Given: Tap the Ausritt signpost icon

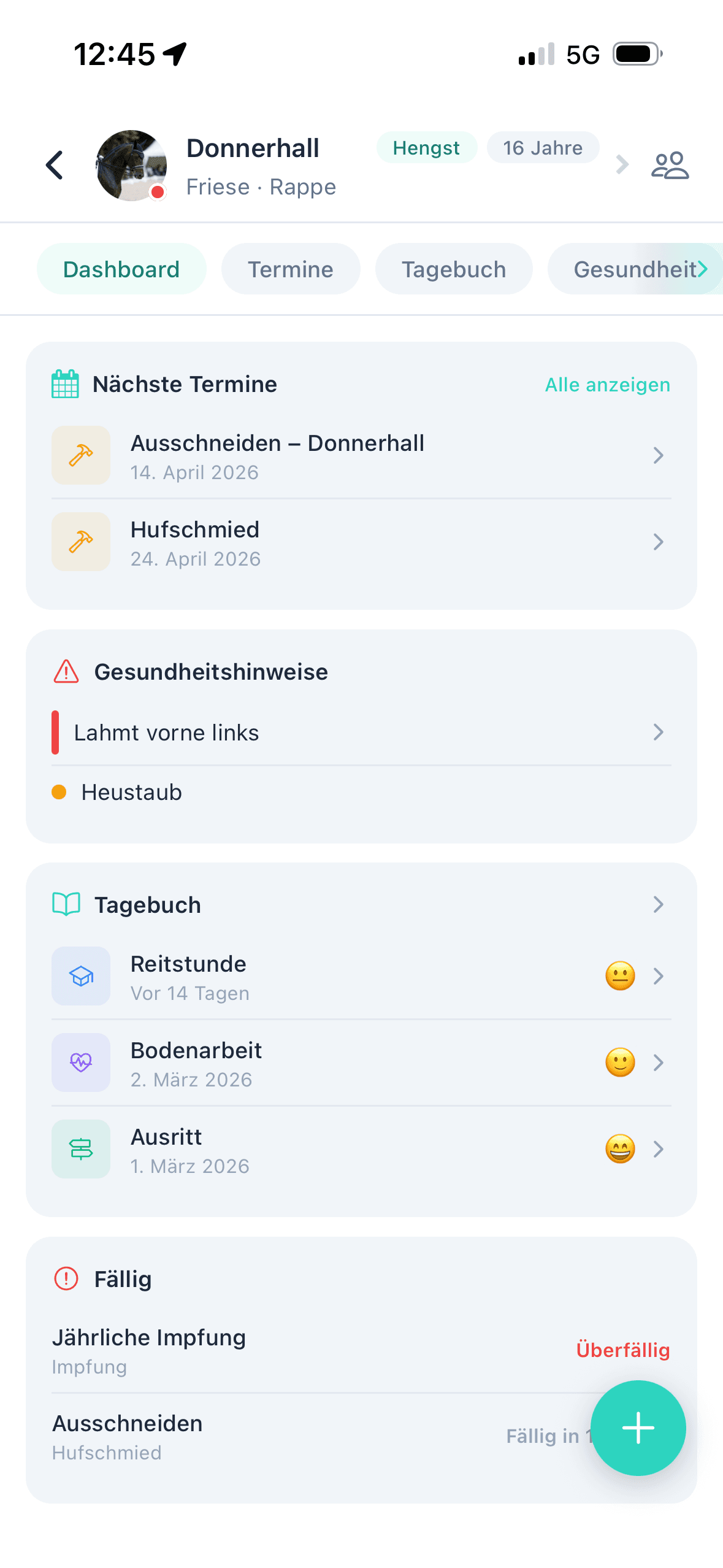Looking at the screenshot, I should pos(81,1149).
